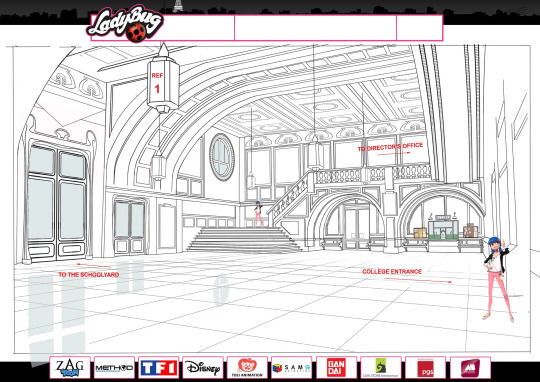Viewport: 540px width, 382px height.
Task: Click the small Marinette on the stairs
Action: (x=258, y=214)
